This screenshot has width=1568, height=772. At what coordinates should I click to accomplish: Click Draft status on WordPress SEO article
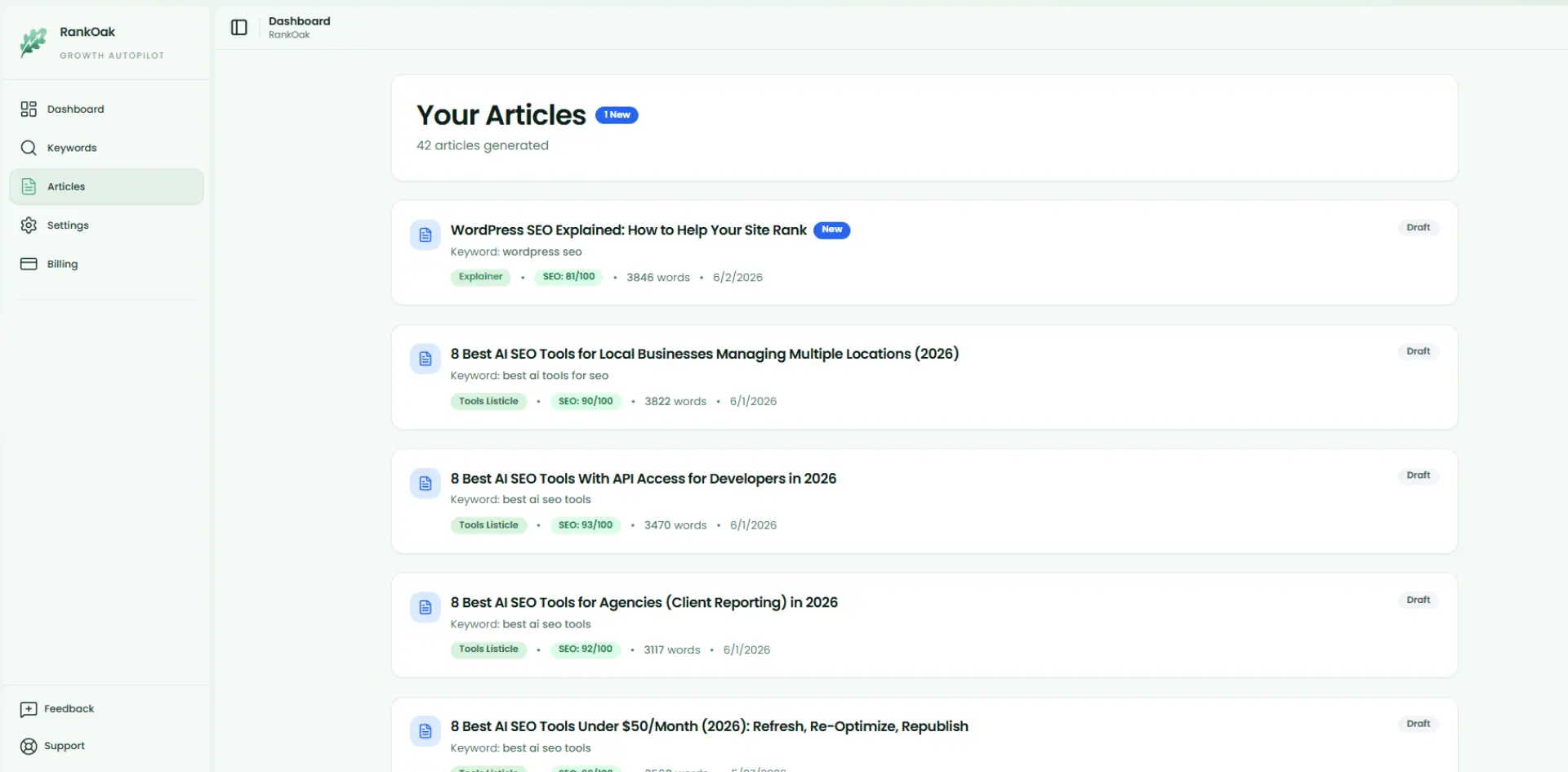(1419, 228)
